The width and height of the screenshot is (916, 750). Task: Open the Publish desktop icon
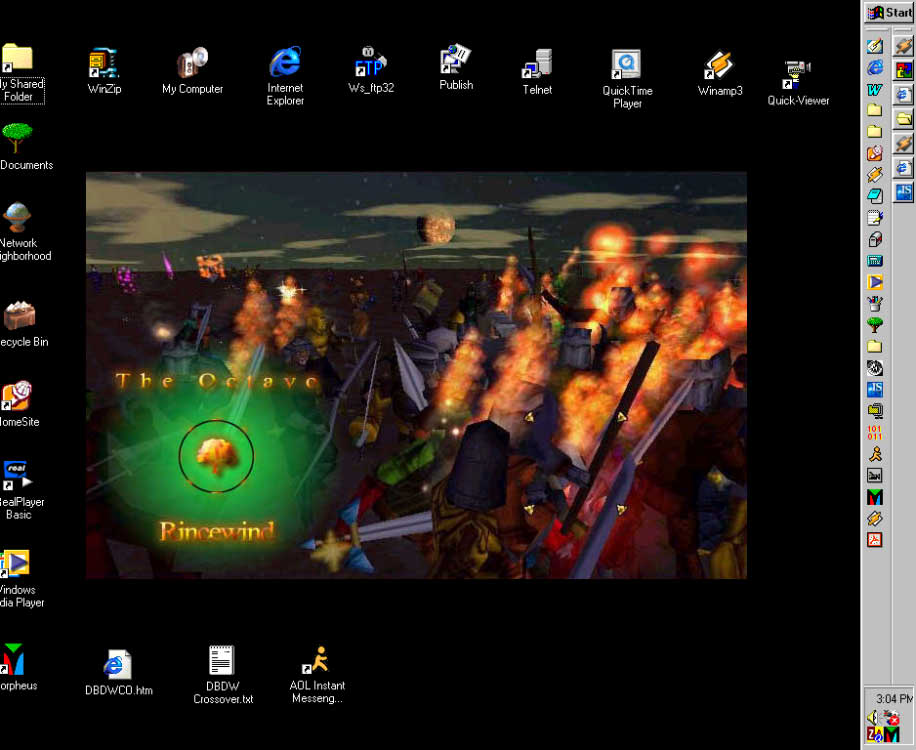456,62
